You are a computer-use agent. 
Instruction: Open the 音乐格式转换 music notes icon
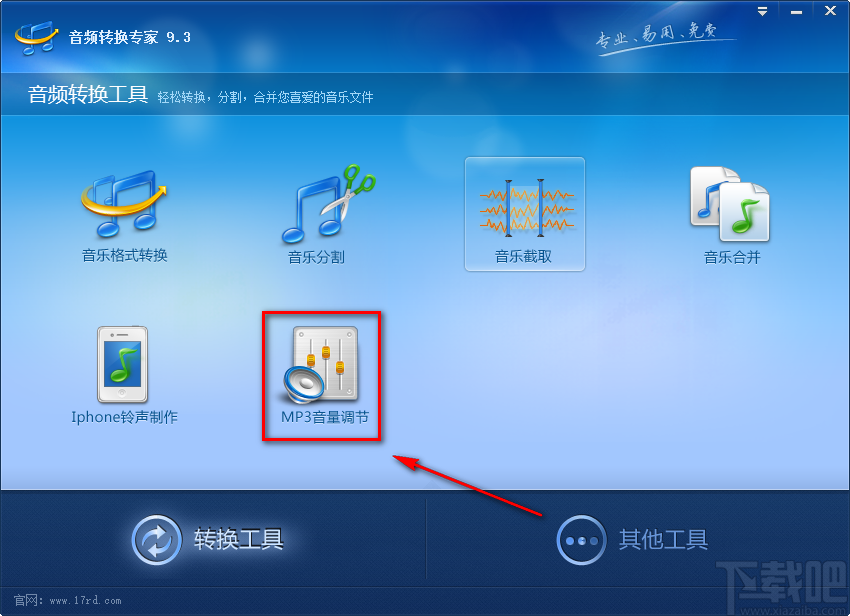pos(124,204)
